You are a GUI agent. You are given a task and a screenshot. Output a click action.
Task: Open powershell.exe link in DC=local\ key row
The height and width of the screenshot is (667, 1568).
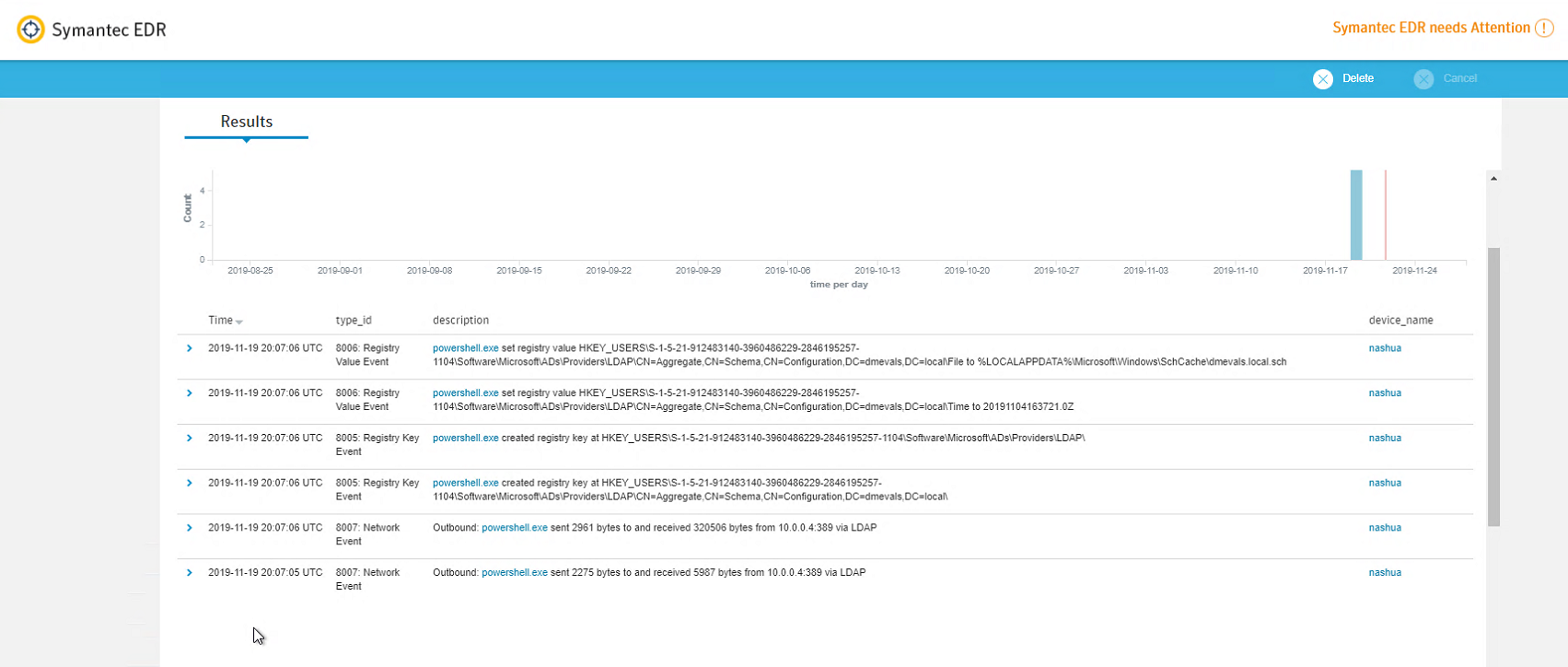466,483
